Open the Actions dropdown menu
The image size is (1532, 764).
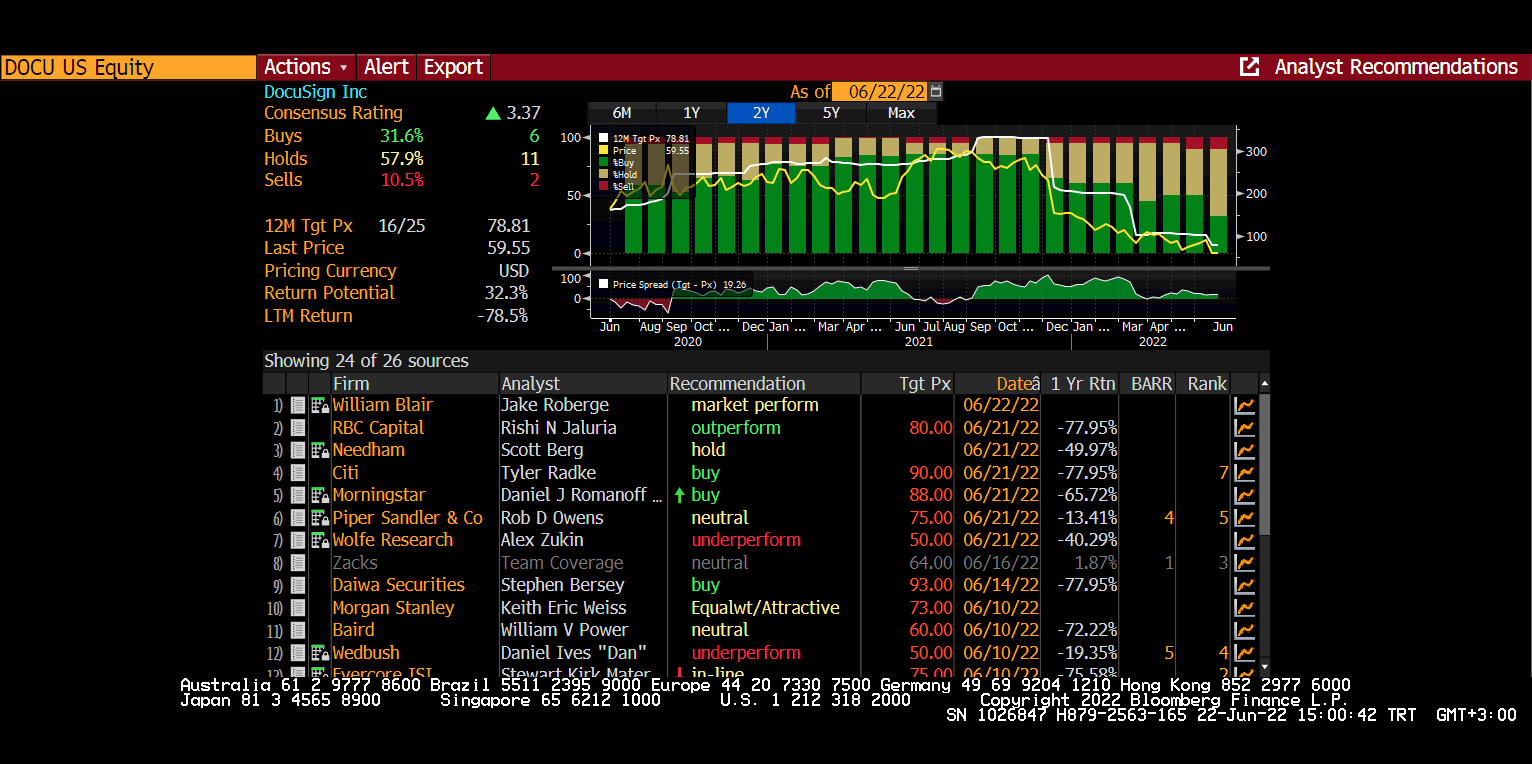tap(306, 67)
